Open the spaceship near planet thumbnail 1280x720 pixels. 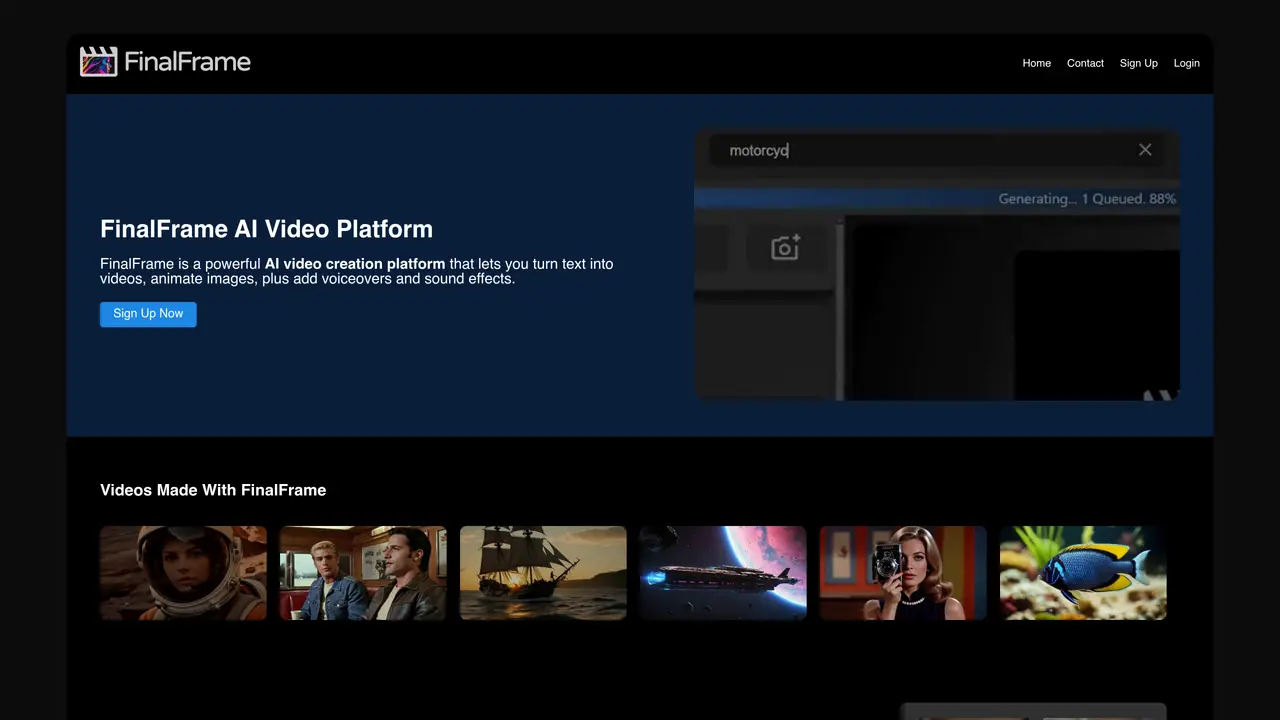pyautogui.click(x=723, y=573)
